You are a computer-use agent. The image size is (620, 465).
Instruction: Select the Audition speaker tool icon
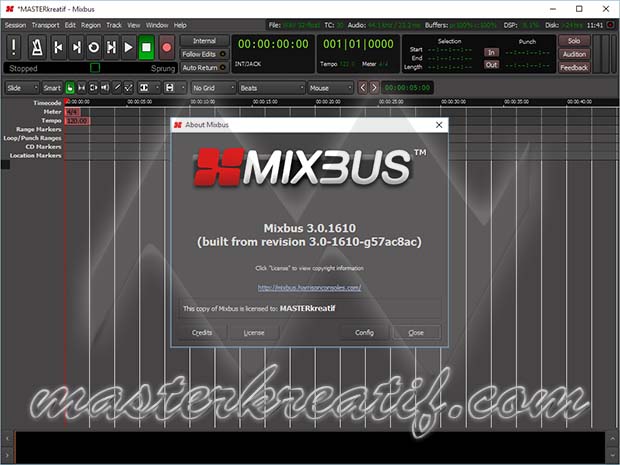coord(105,88)
